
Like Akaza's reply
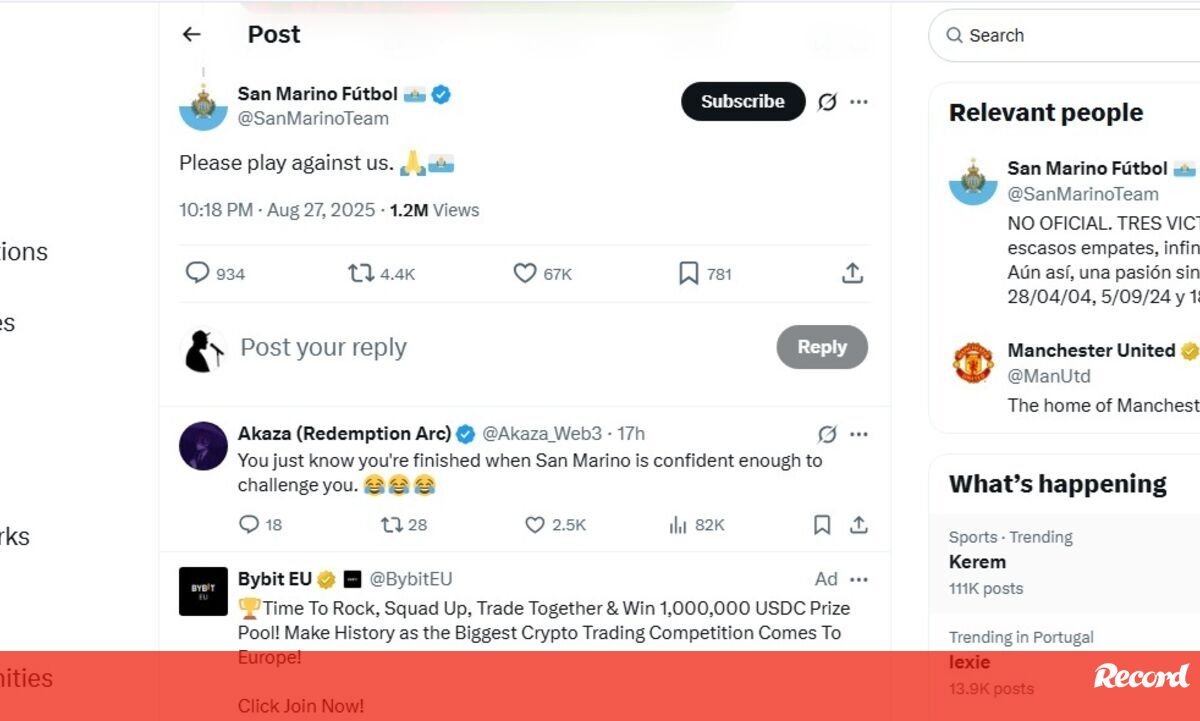pyautogui.click(x=535, y=525)
